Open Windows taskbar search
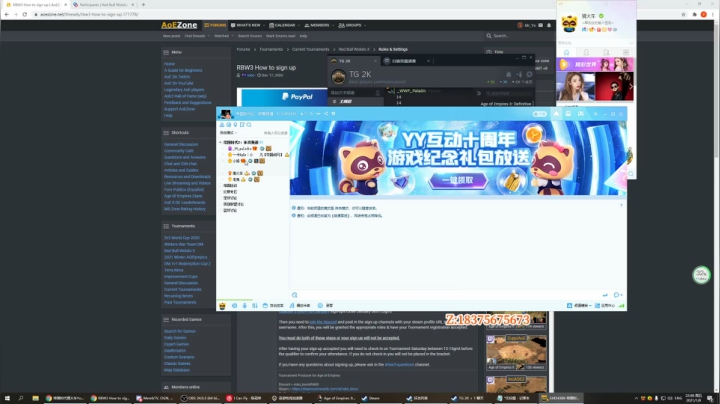The width and height of the screenshot is (720, 404). coord(21,398)
